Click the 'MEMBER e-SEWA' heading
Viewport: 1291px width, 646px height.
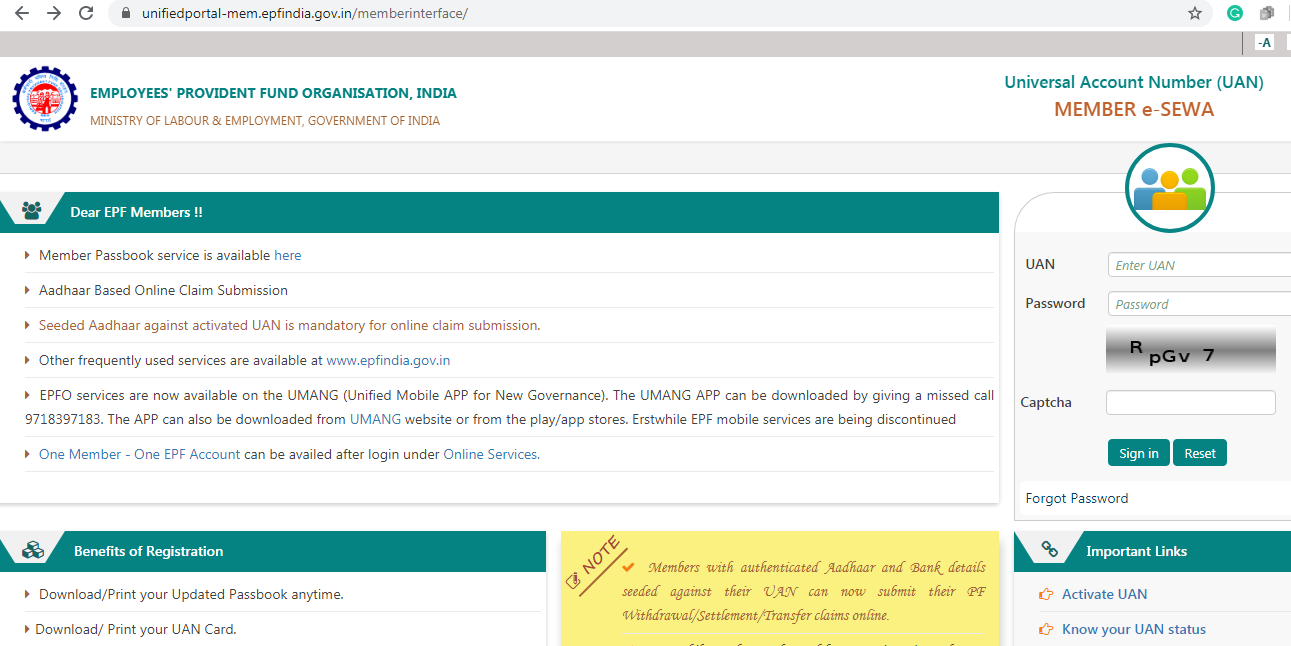[x=1134, y=110]
